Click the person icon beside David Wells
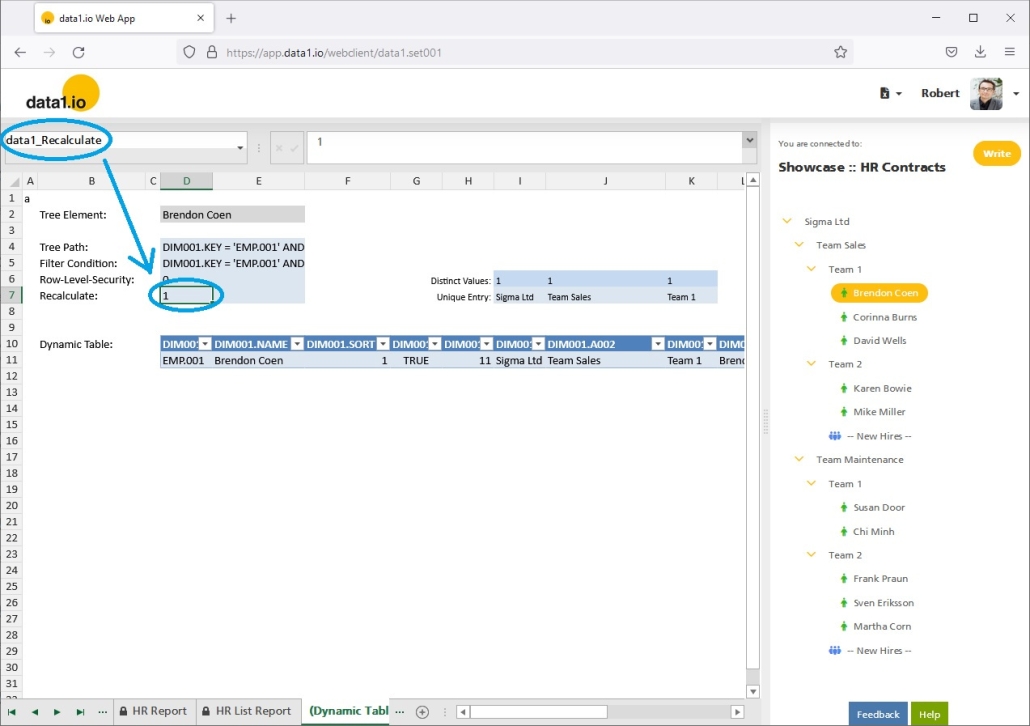Screen dimensions: 1030x726 [x=843, y=340]
